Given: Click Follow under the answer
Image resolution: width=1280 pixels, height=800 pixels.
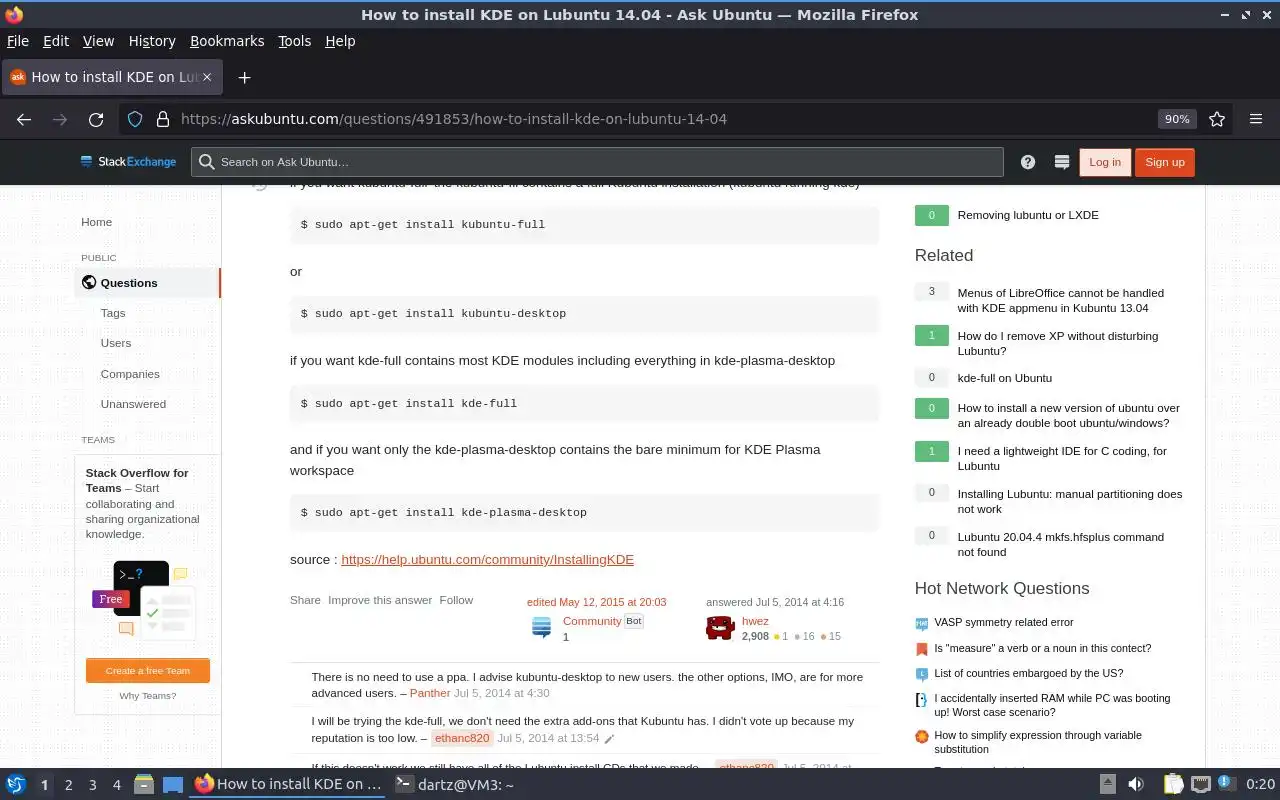Looking at the screenshot, I should click(456, 600).
